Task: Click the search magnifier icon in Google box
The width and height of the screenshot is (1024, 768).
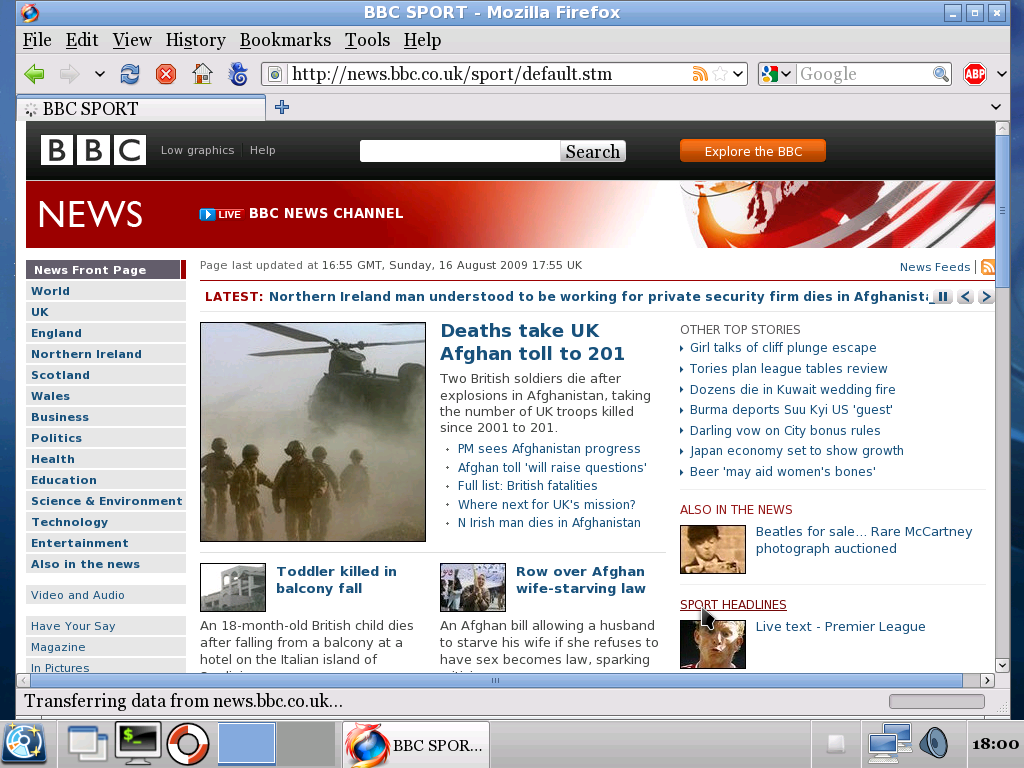Action: point(940,74)
